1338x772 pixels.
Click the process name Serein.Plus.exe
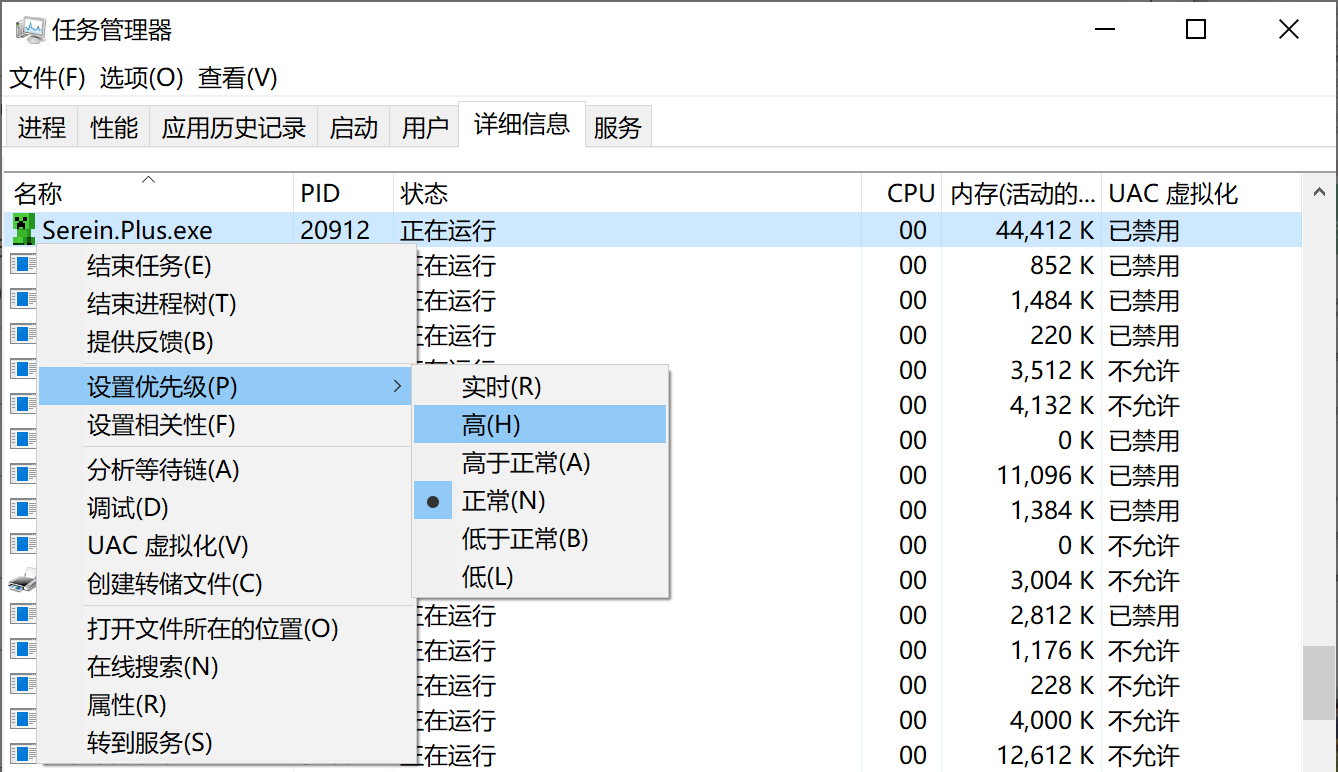point(127,231)
